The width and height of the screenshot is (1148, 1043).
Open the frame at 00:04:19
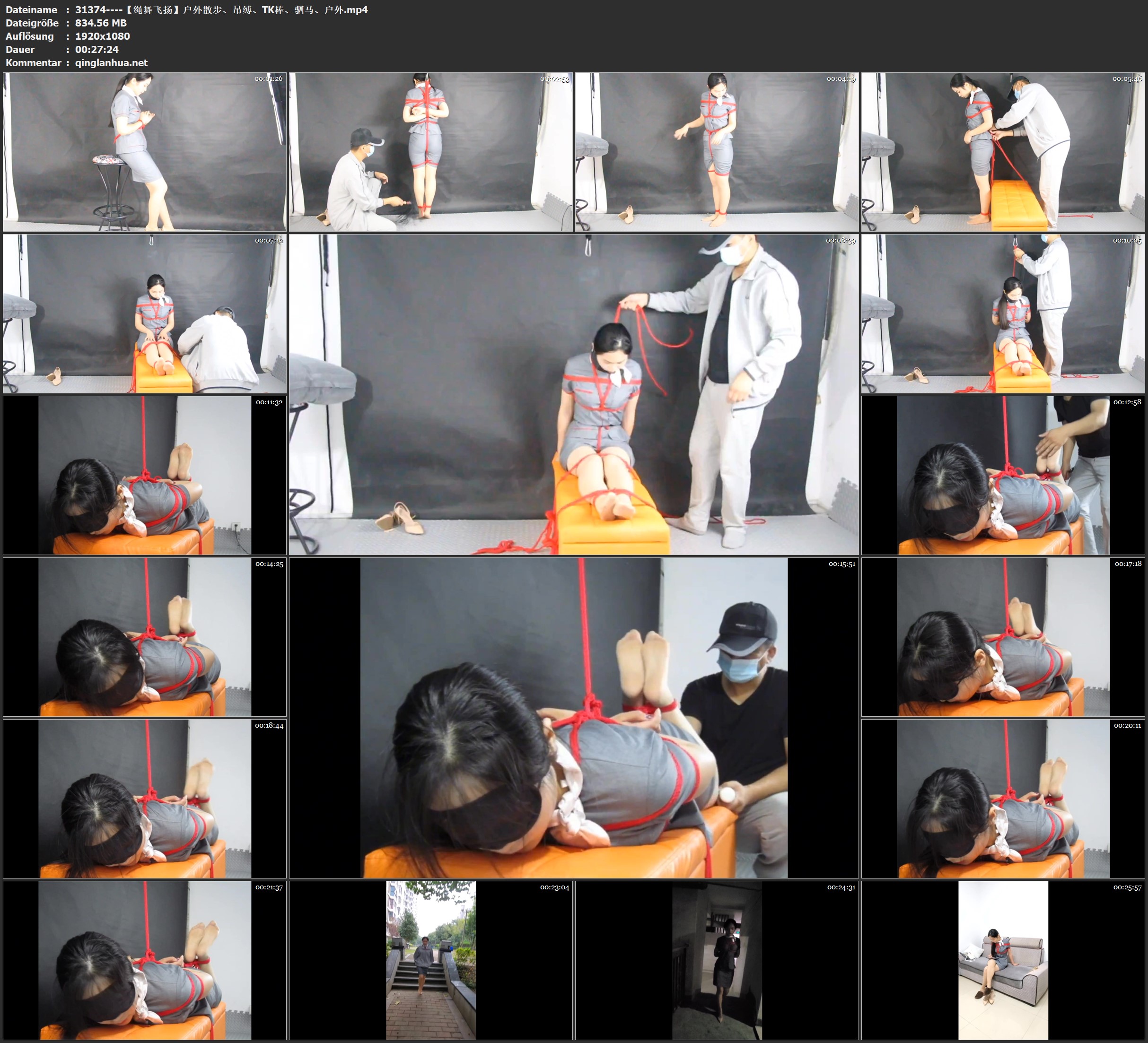point(716,151)
